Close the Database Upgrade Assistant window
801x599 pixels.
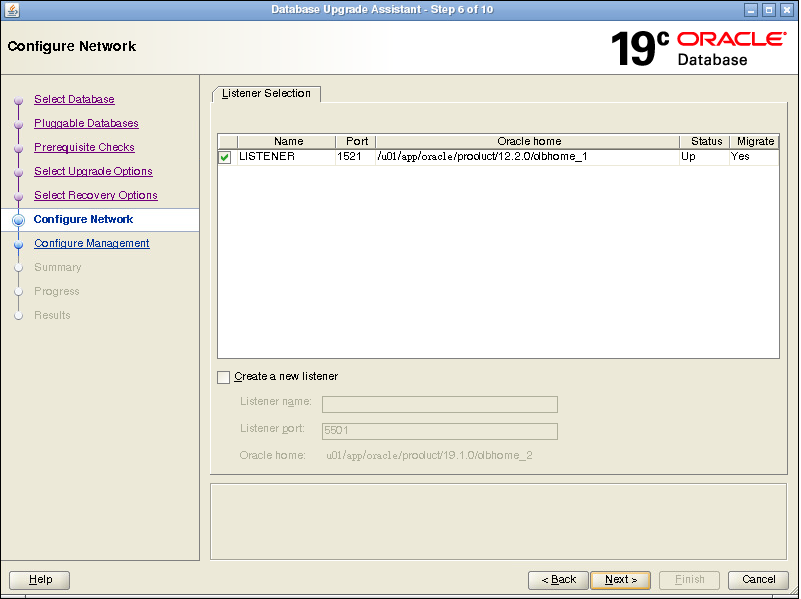click(787, 10)
